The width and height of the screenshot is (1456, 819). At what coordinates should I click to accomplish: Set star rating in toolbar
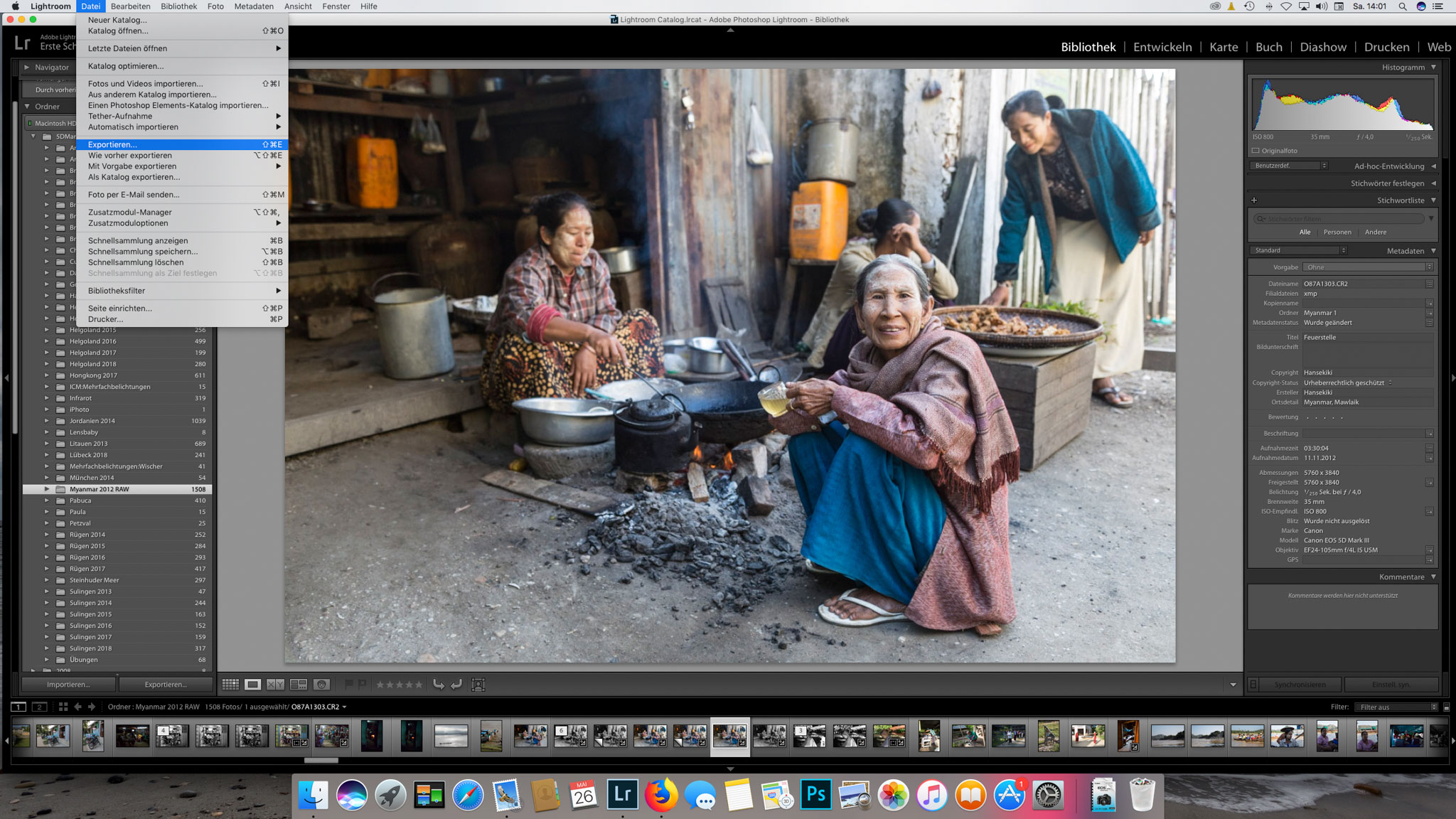point(399,685)
